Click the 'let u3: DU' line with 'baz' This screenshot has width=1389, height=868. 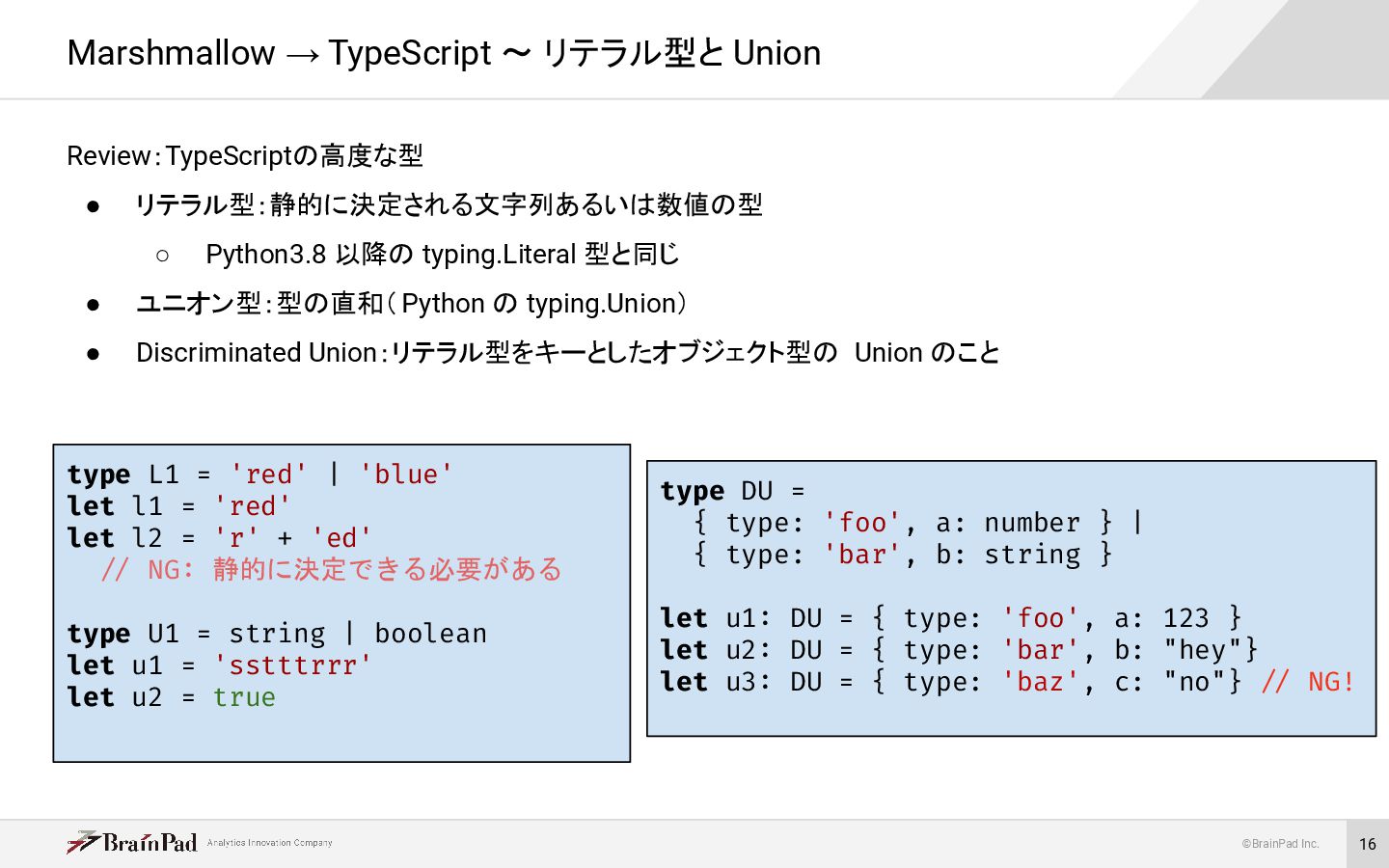click(x=950, y=682)
